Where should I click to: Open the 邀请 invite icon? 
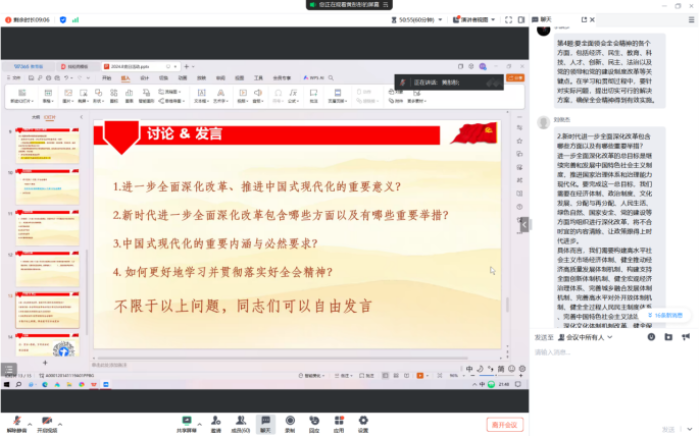pyautogui.click(x=216, y=421)
